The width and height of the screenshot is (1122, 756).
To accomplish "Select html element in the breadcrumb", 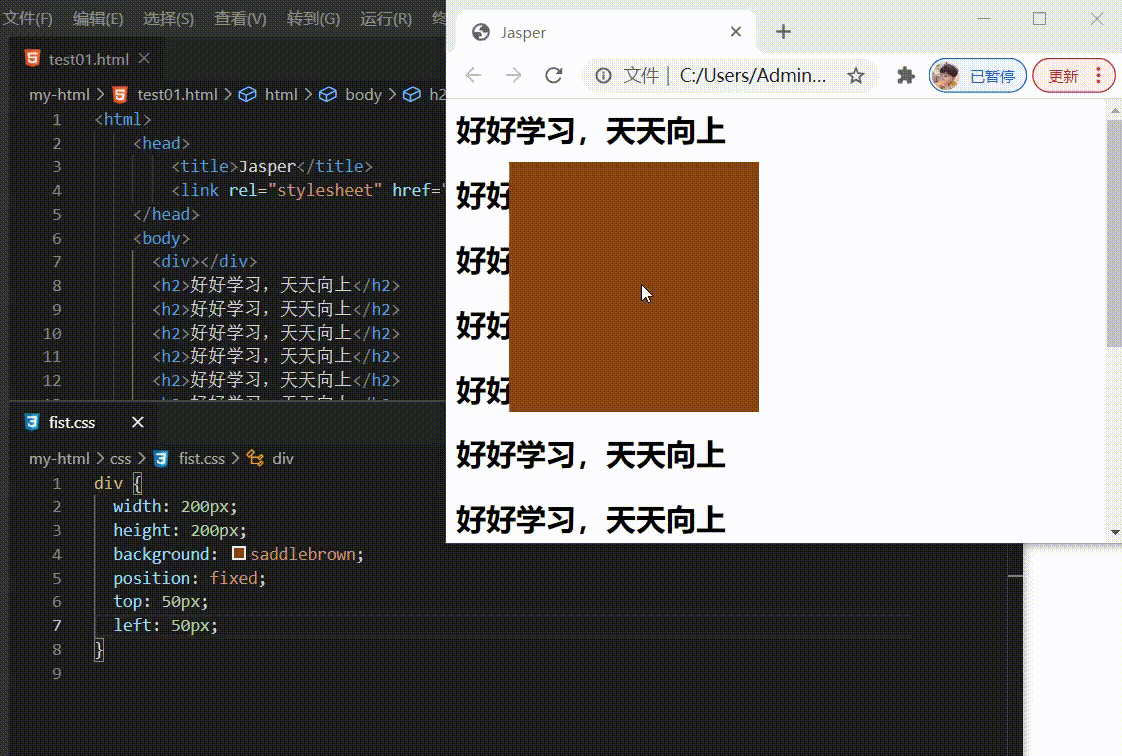I will pos(280,94).
